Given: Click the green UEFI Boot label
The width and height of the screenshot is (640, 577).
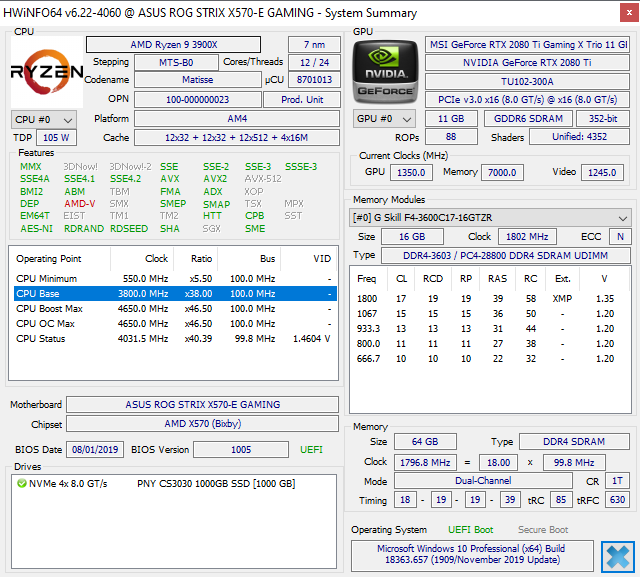Looking at the screenshot, I should (x=470, y=530).
